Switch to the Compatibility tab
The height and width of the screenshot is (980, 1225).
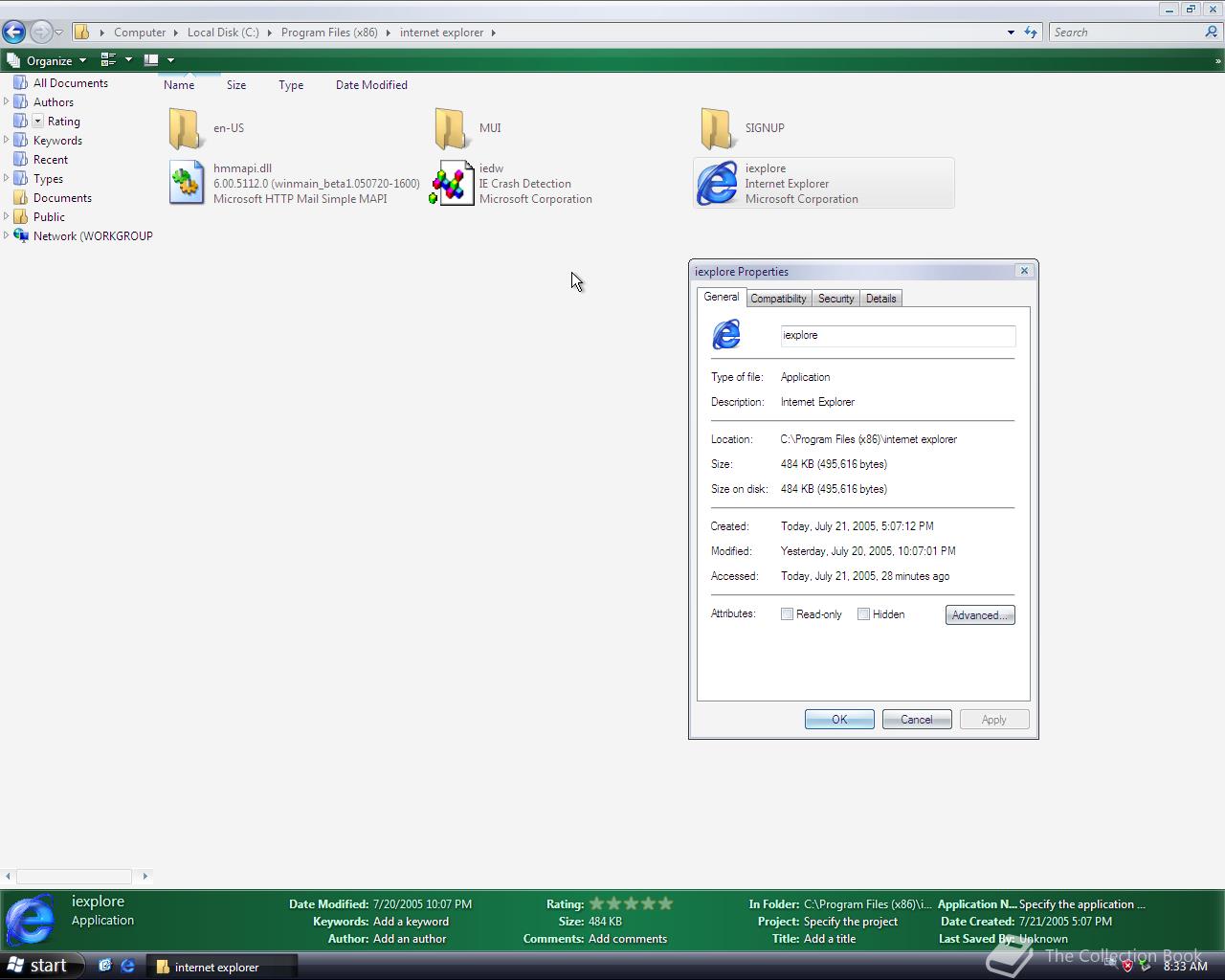pyautogui.click(x=778, y=299)
